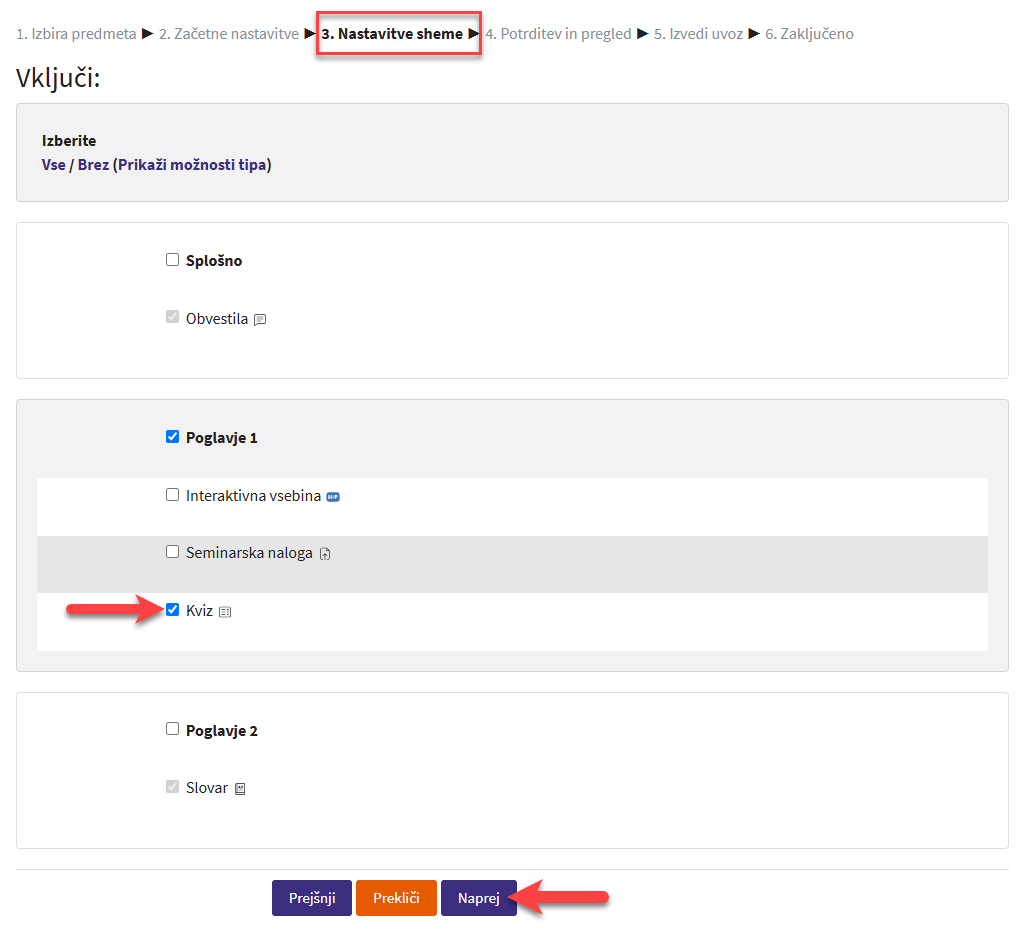This screenshot has height=934, width=1023.
Task: Click the quiz icon beside Kviz
Action: tap(225, 612)
